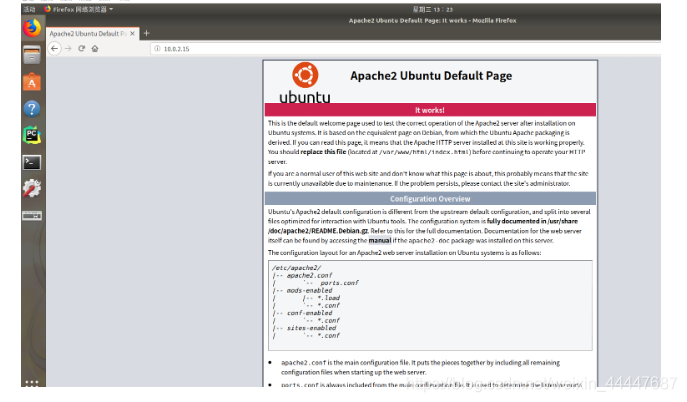Go back one page in Firefox
687x402 pixels.
(54, 49)
